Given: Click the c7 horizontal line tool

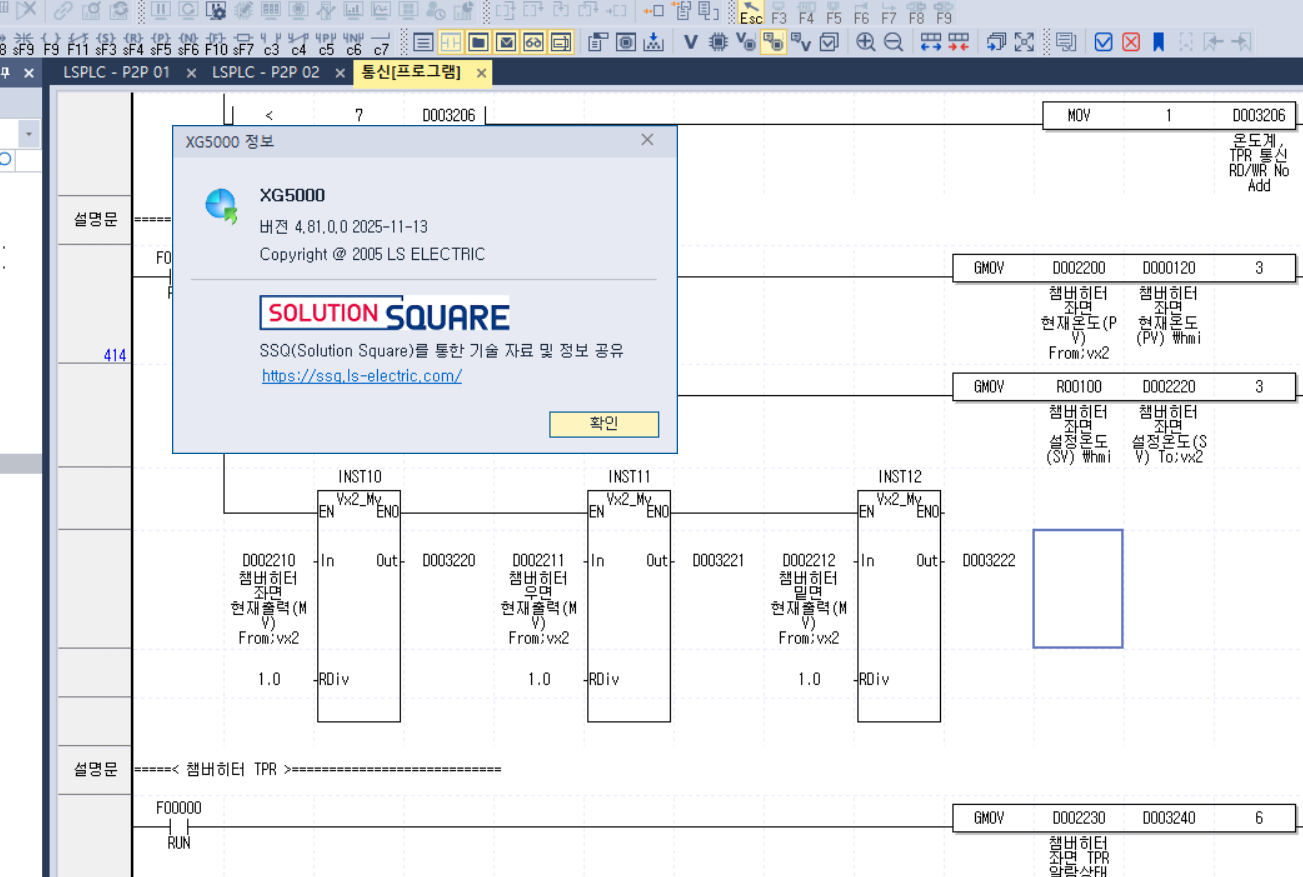Looking at the screenshot, I should point(381,42).
